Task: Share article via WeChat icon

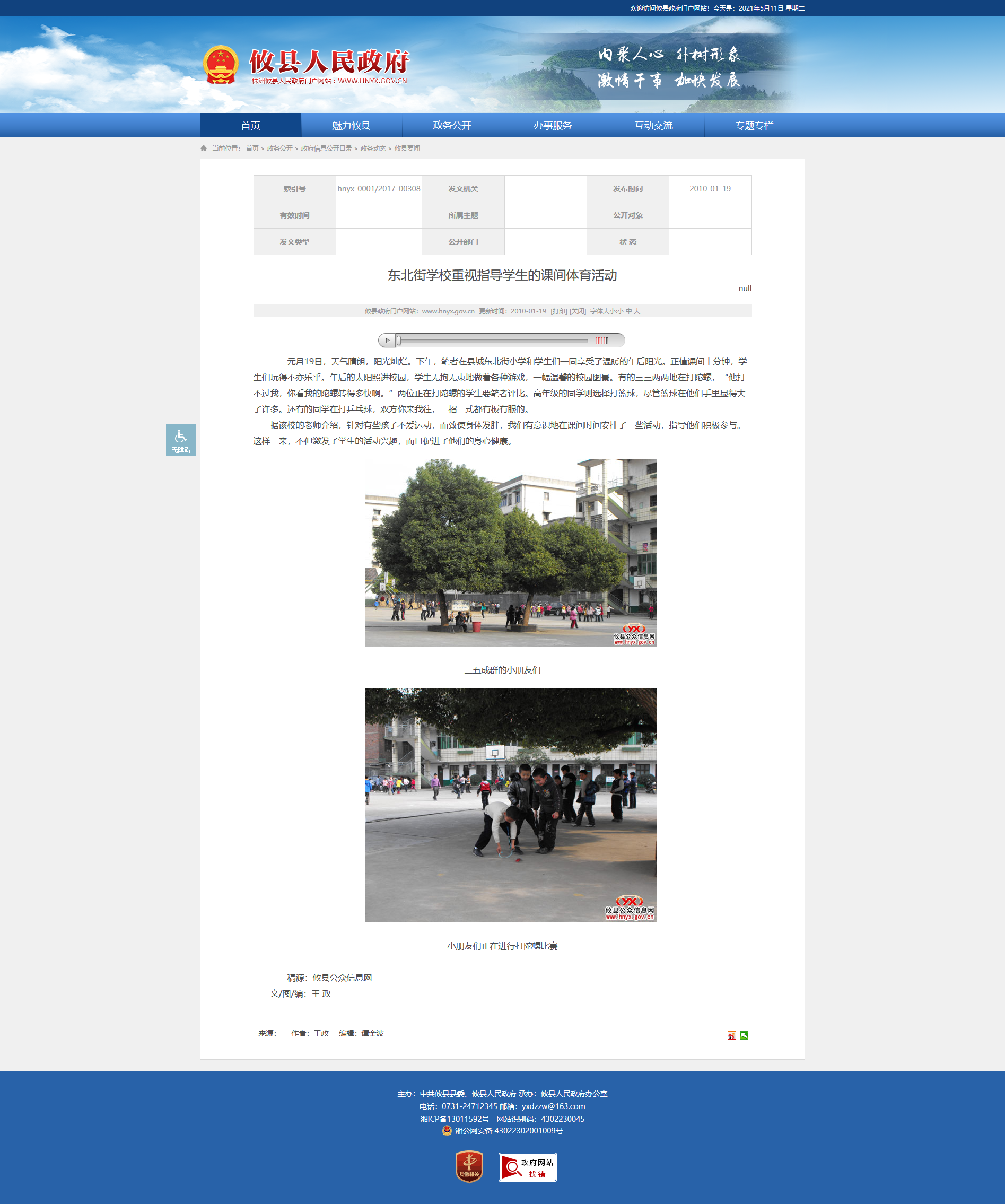Action: coord(744,1035)
